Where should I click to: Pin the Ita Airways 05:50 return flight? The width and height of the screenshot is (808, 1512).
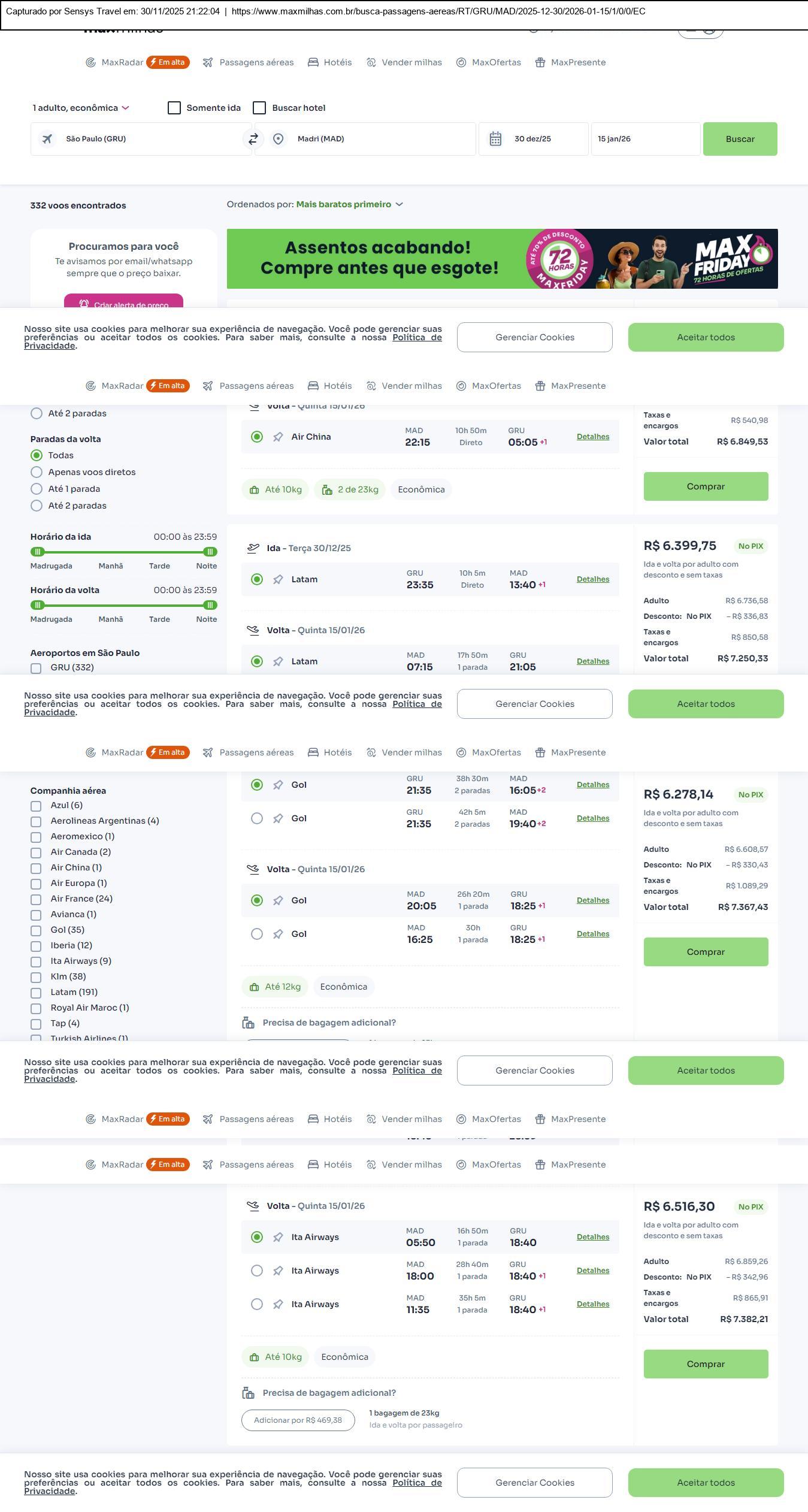(278, 1238)
